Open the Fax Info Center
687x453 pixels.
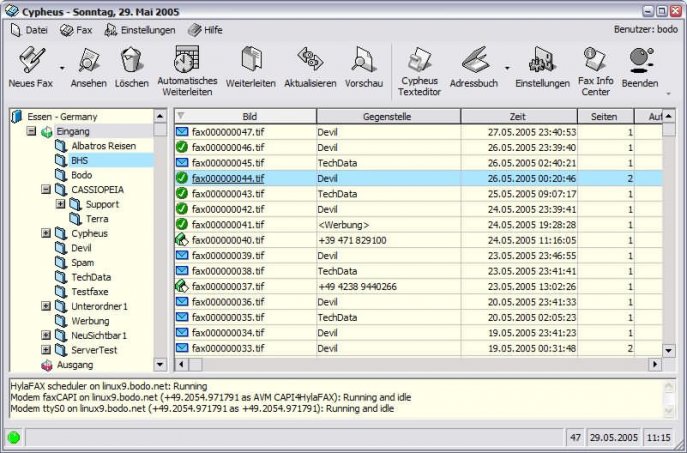click(x=595, y=59)
